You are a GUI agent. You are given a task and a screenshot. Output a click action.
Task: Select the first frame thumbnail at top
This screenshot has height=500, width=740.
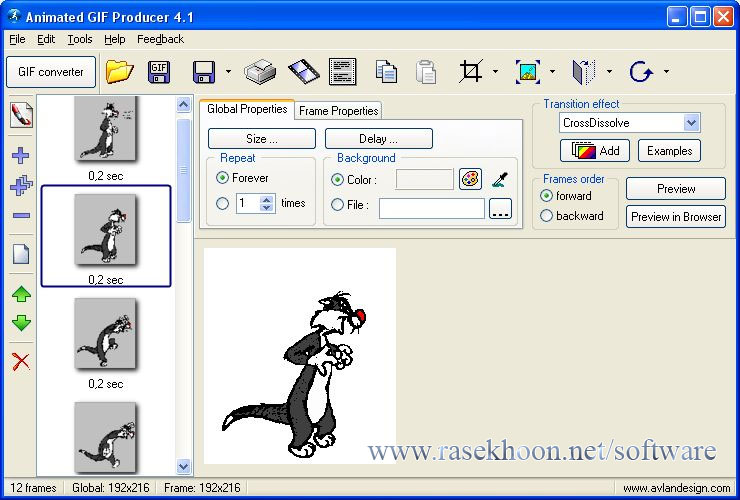tap(105, 128)
